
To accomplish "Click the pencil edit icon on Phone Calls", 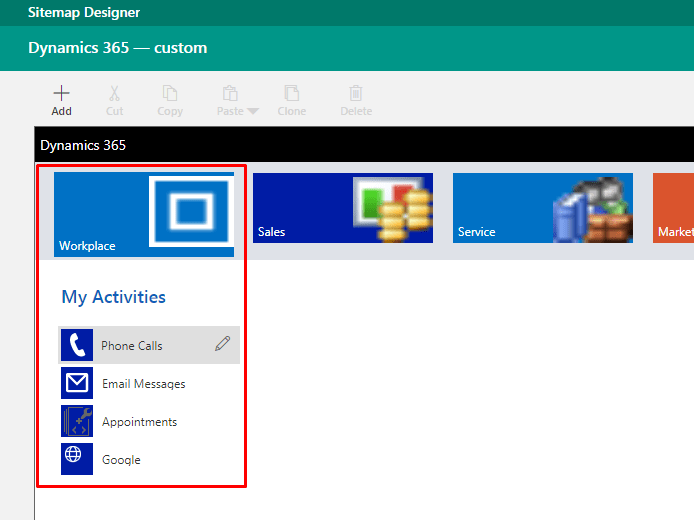I will pos(223,345).
